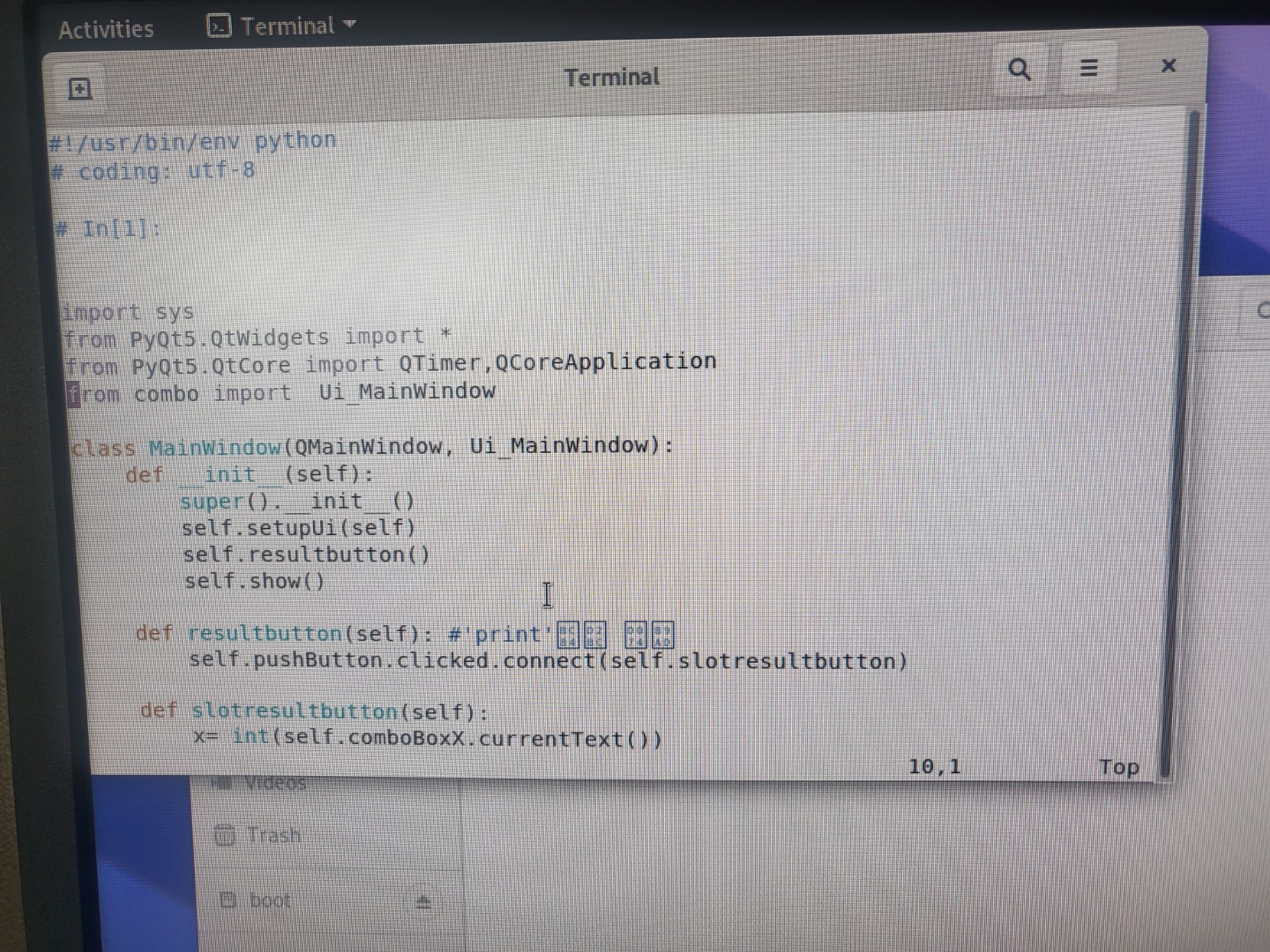
Task: Click the "self.pushButton.clicked.connect" line
Action: click(548, 661)
